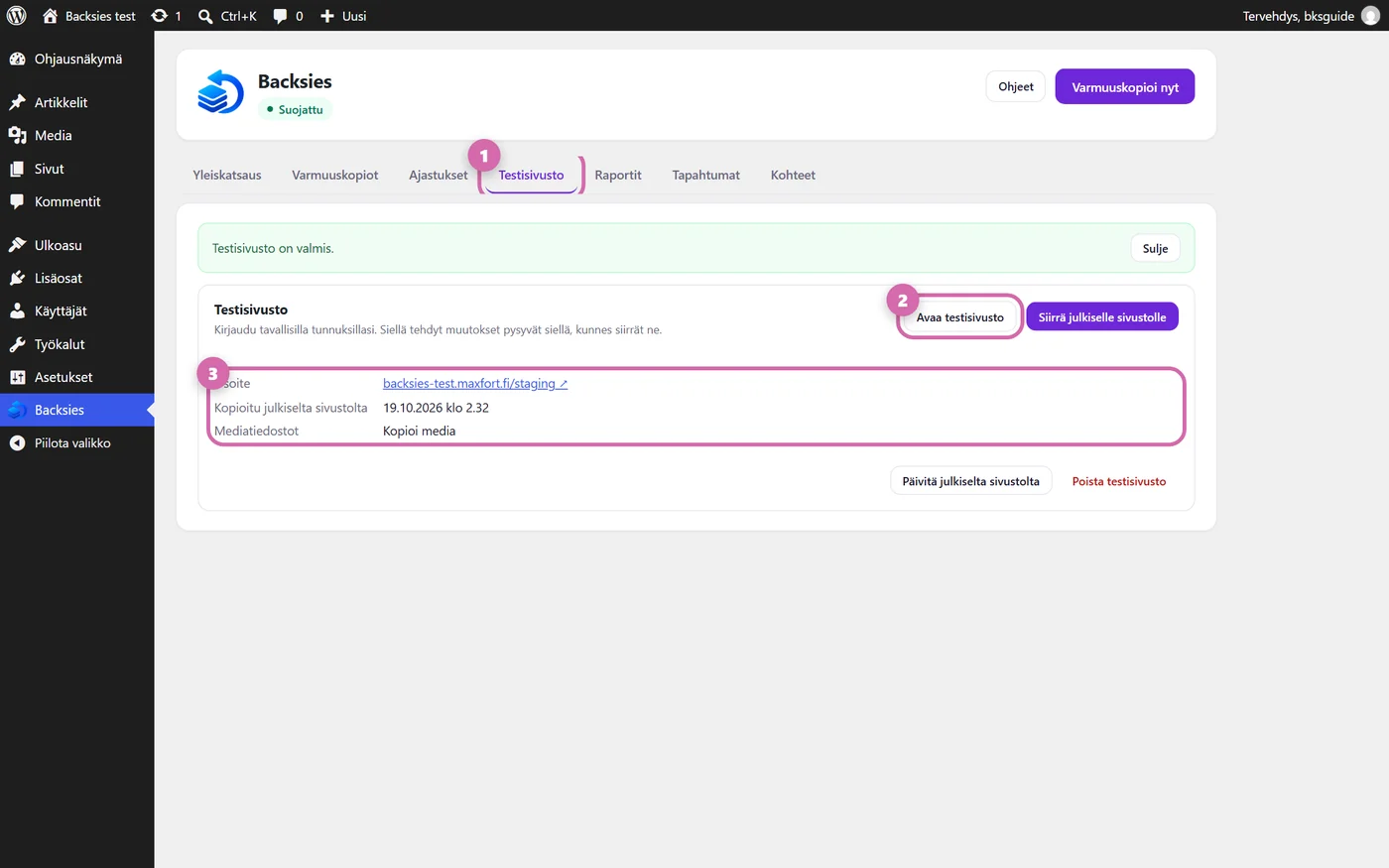Click the red Poista testisivusto link
This screenshot has height=868, width=1389.
click(1119, 481)
